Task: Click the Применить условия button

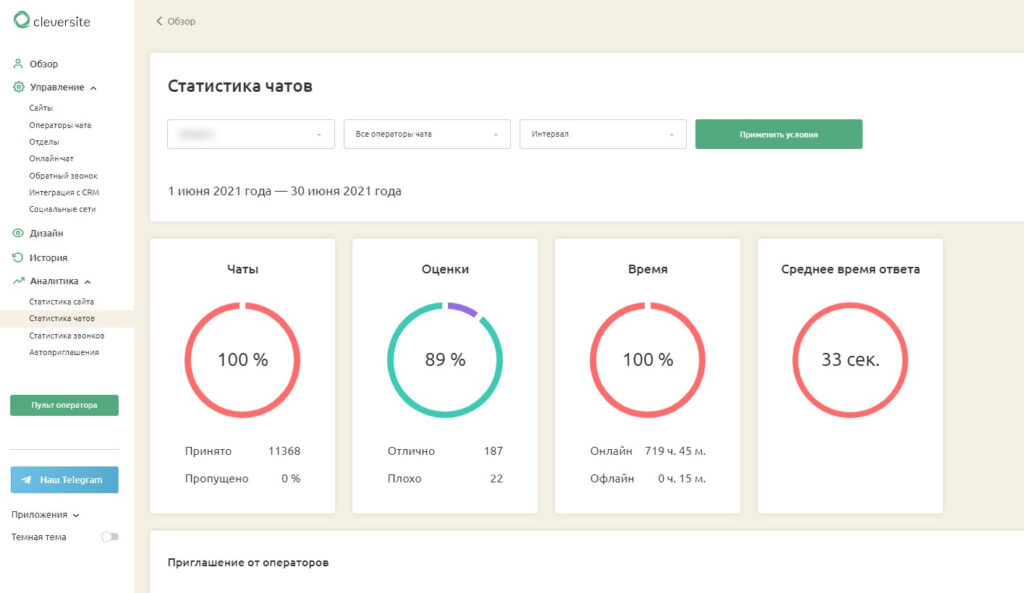Action: tap(778, 134)
